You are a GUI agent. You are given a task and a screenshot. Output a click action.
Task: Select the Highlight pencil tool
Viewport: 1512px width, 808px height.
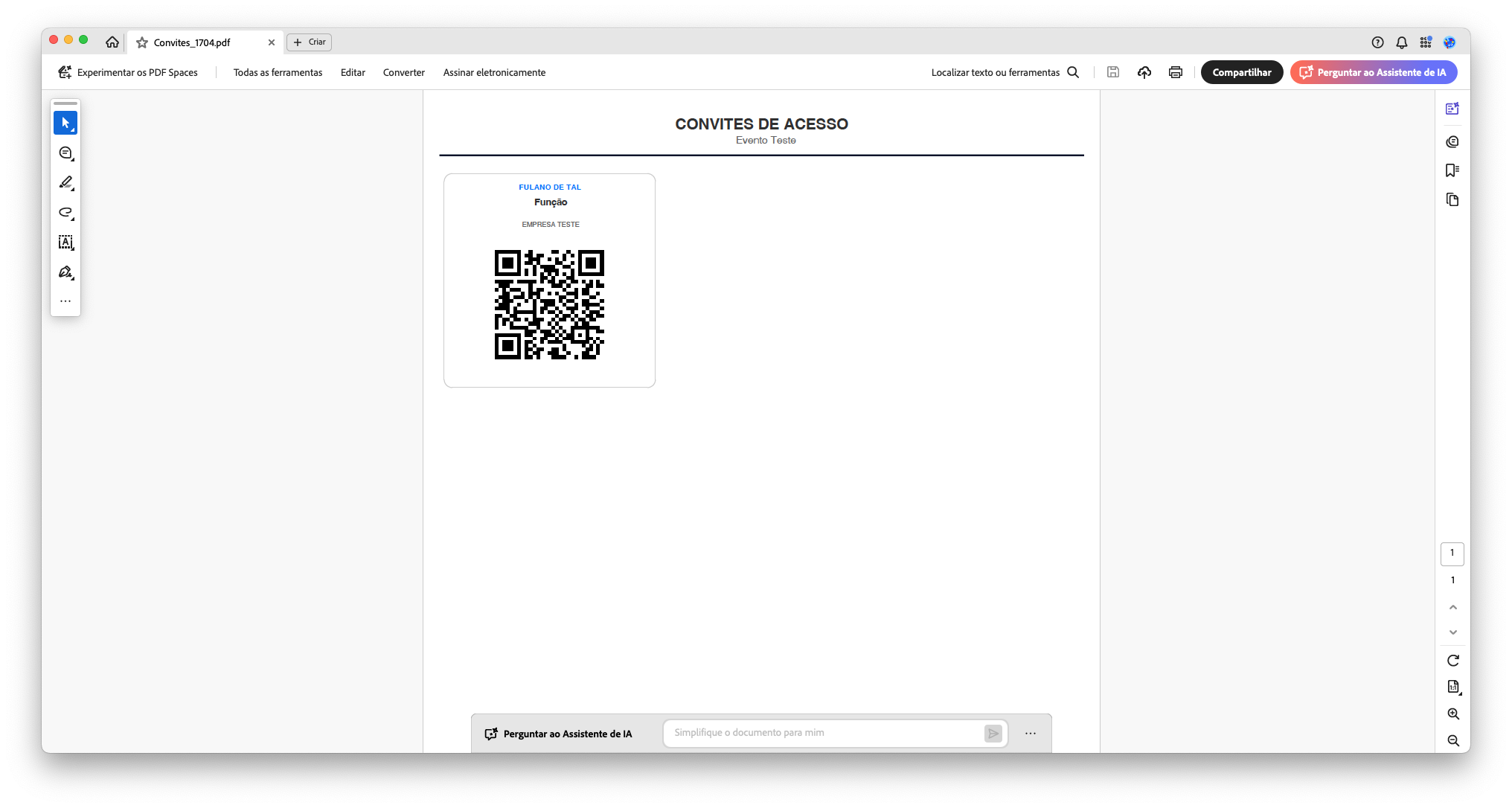coord(65,182)
